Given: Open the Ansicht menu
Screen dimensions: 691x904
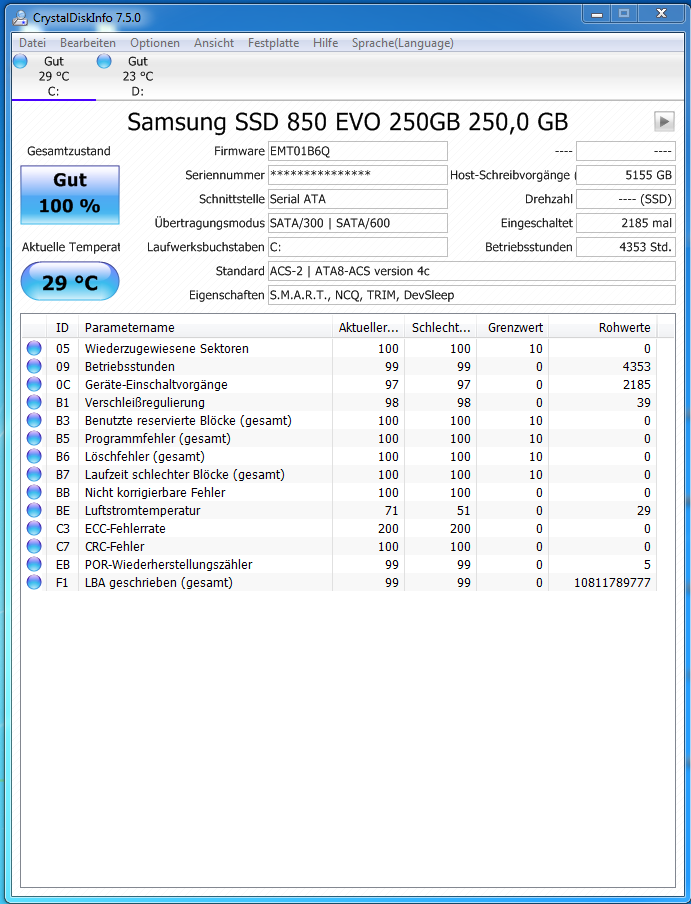Looking at the screenshot, I should tap(214, 43).
